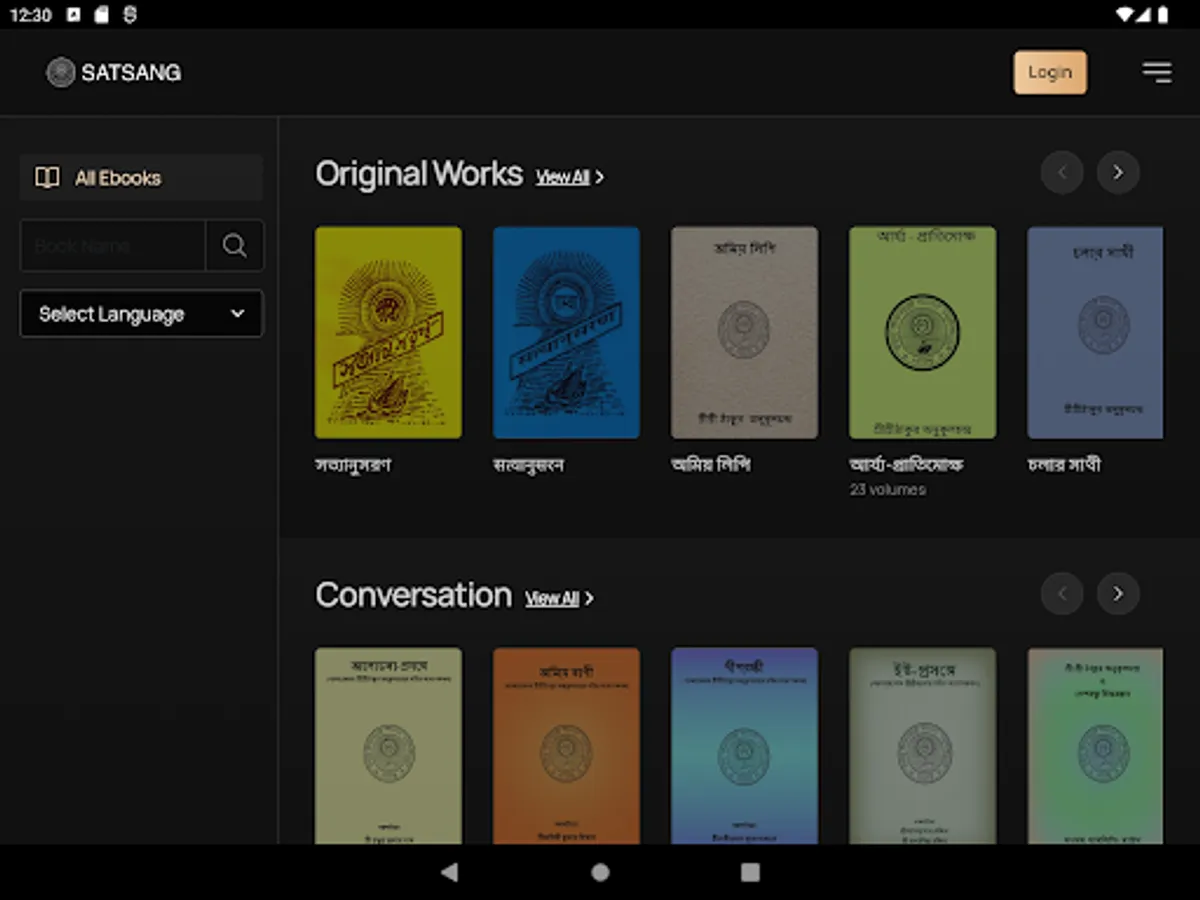Tap Android home circle button
This screenshot has height=900, width=1200.
(600, 872)
